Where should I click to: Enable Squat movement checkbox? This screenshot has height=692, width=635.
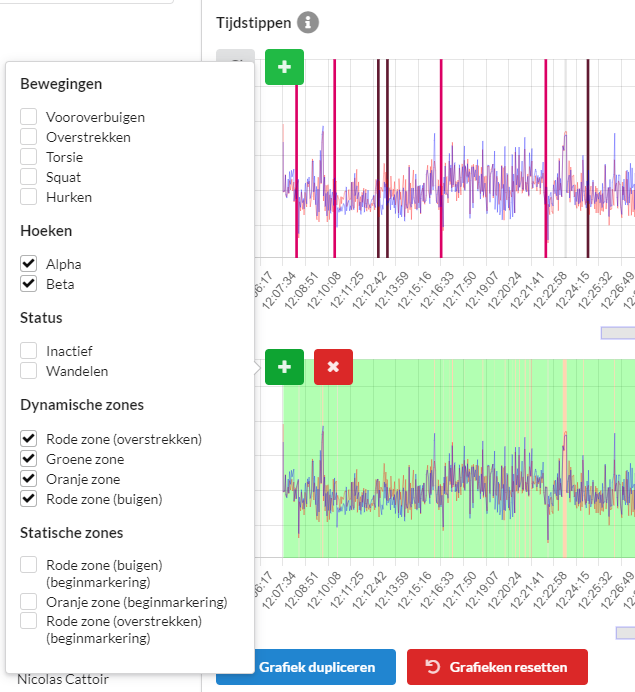point(29,177)
